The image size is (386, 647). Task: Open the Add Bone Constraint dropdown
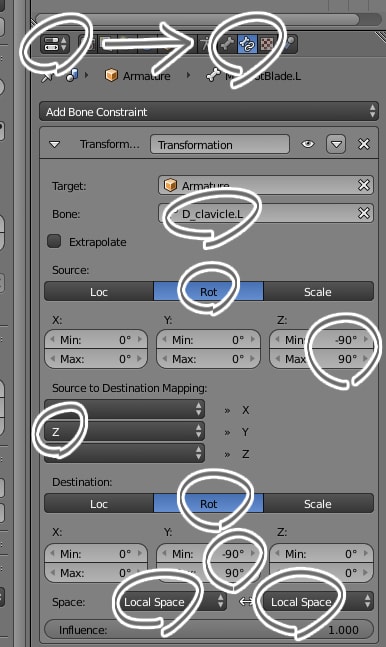(x=209, y=112)
